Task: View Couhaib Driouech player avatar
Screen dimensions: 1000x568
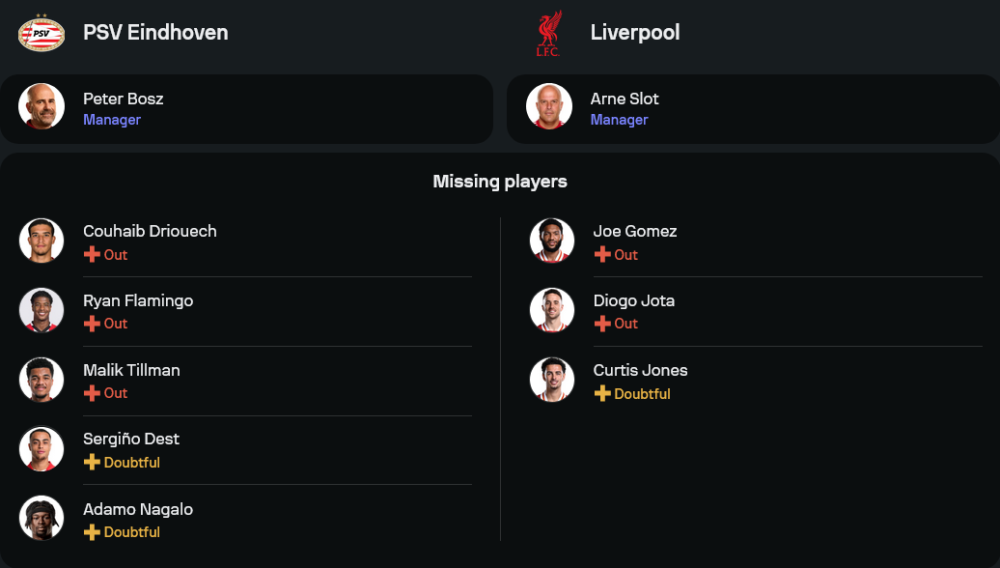Action: pos(41,241)
